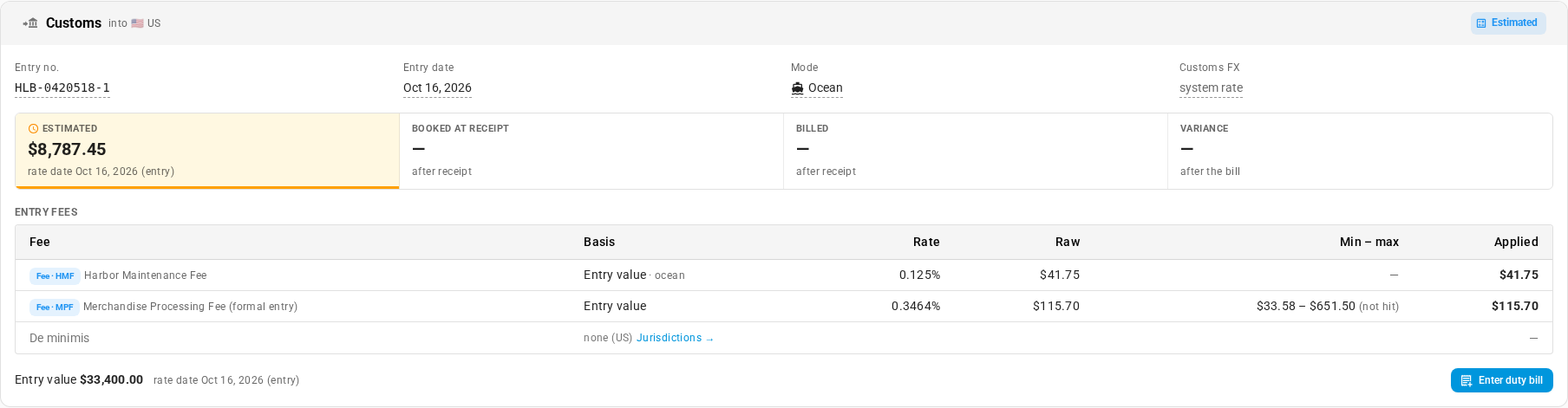This screenshot has width=1568, height=408.
Task: Click the Basis column header
Action: pyautogui.click(x=599, y=242)
